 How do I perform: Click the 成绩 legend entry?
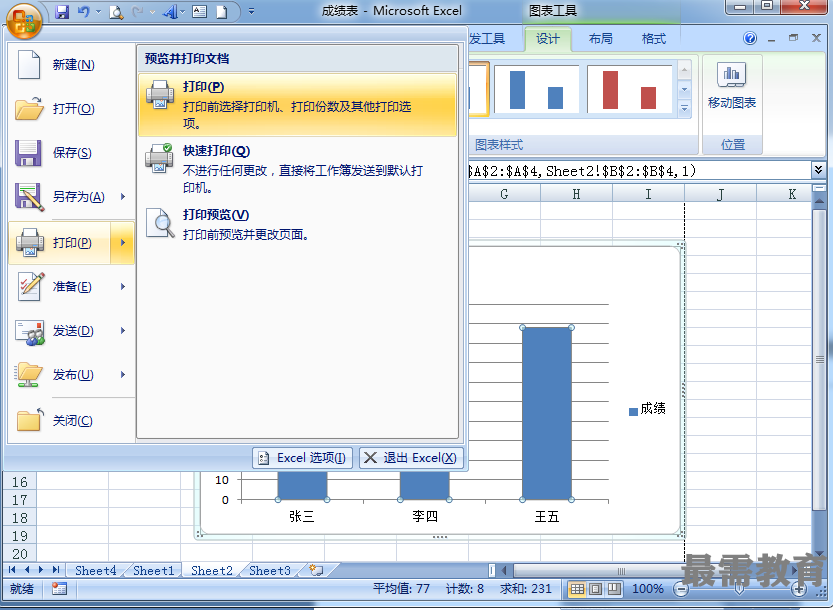pyautogui.click(x=647, y=409)
